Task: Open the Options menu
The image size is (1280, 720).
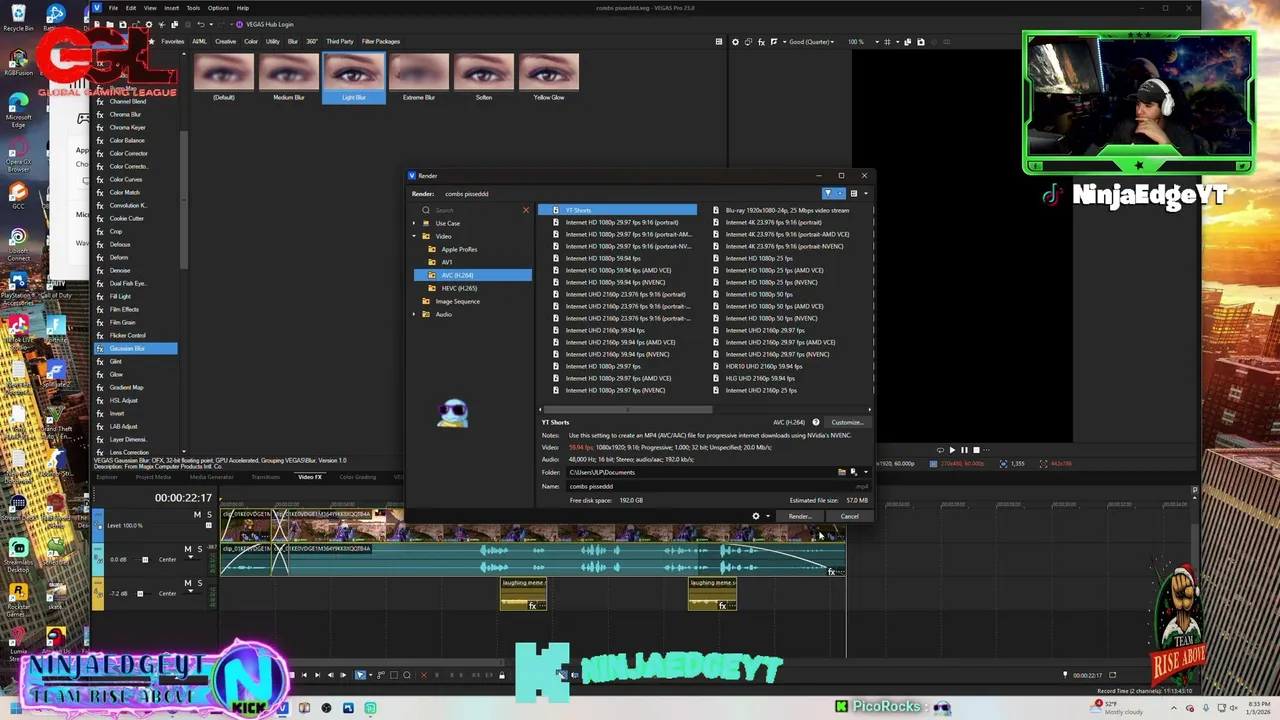Action: pos(218,8)
